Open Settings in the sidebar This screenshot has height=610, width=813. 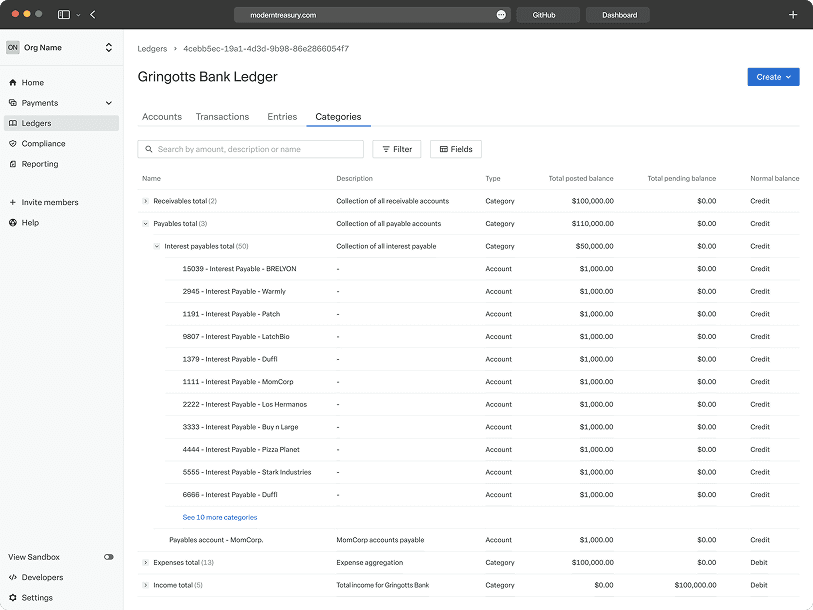click(61, 598)
